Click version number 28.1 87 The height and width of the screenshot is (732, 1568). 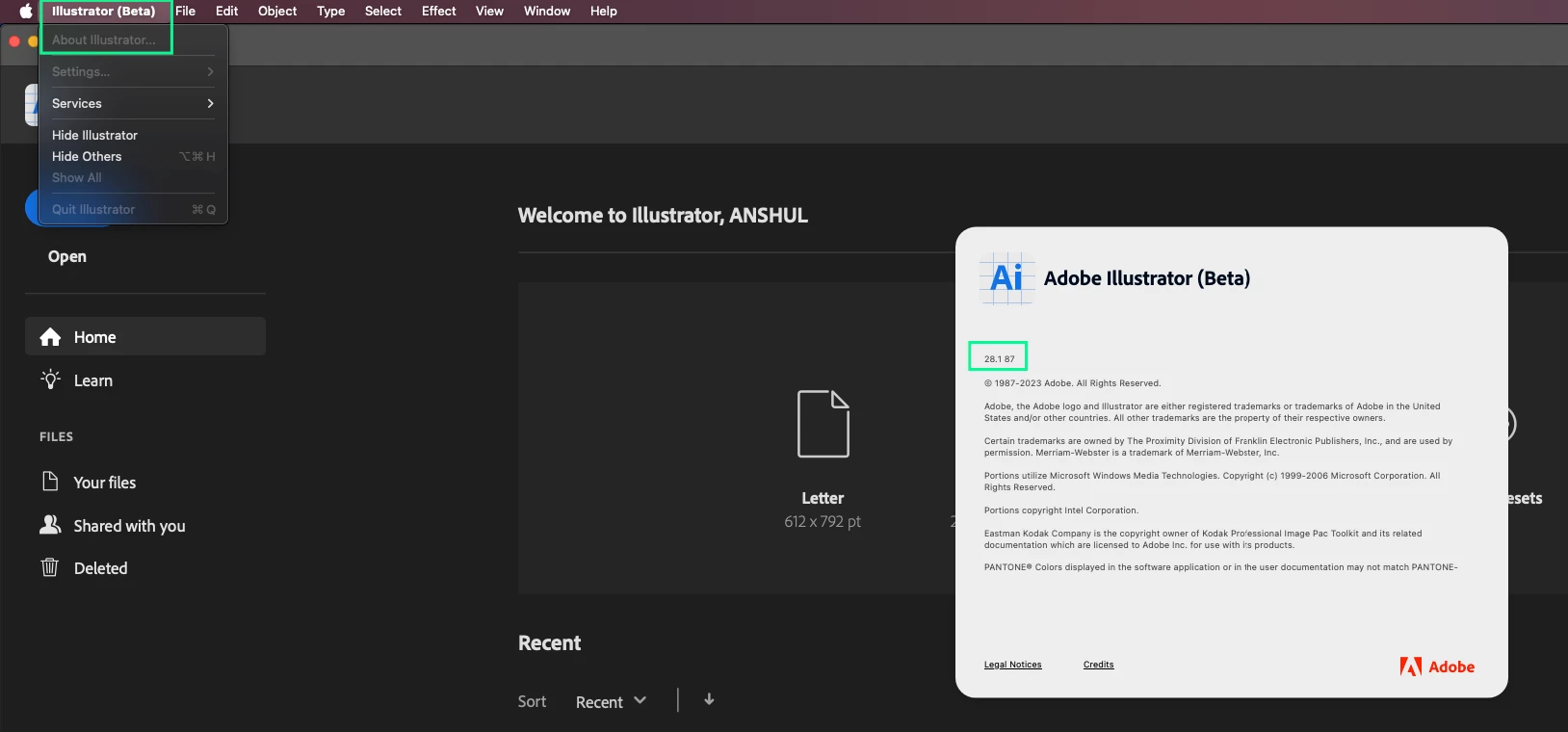tap(999, 358)
